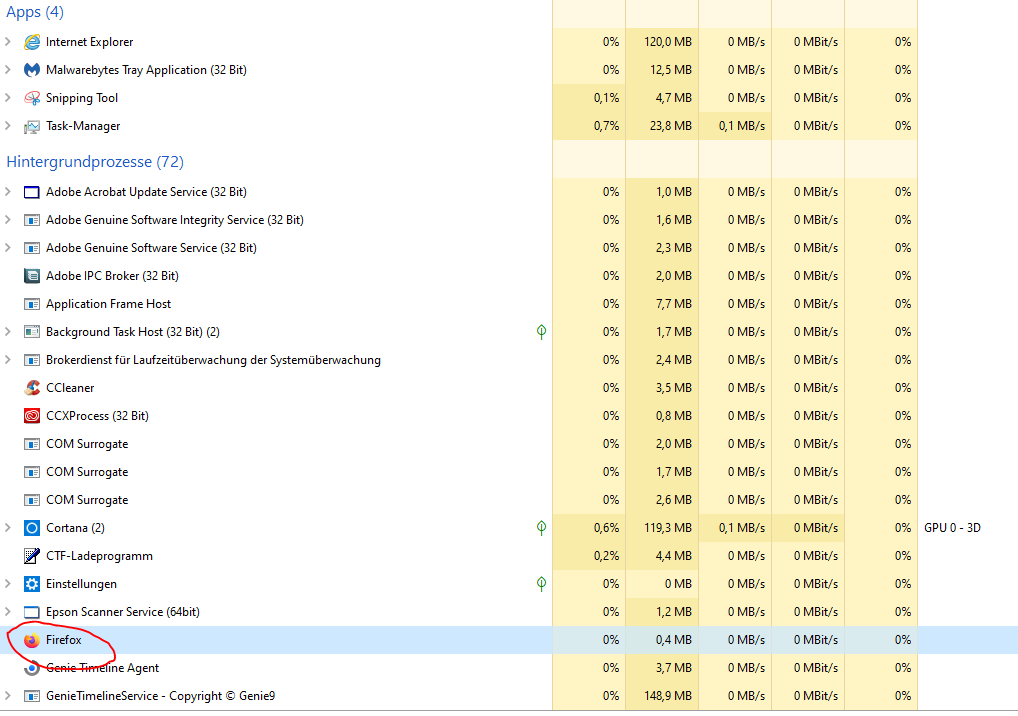This screenshot has width=1018, height=716.
Task: Click the leaf status icon for Einstellungen
Action: click(541, 584)
